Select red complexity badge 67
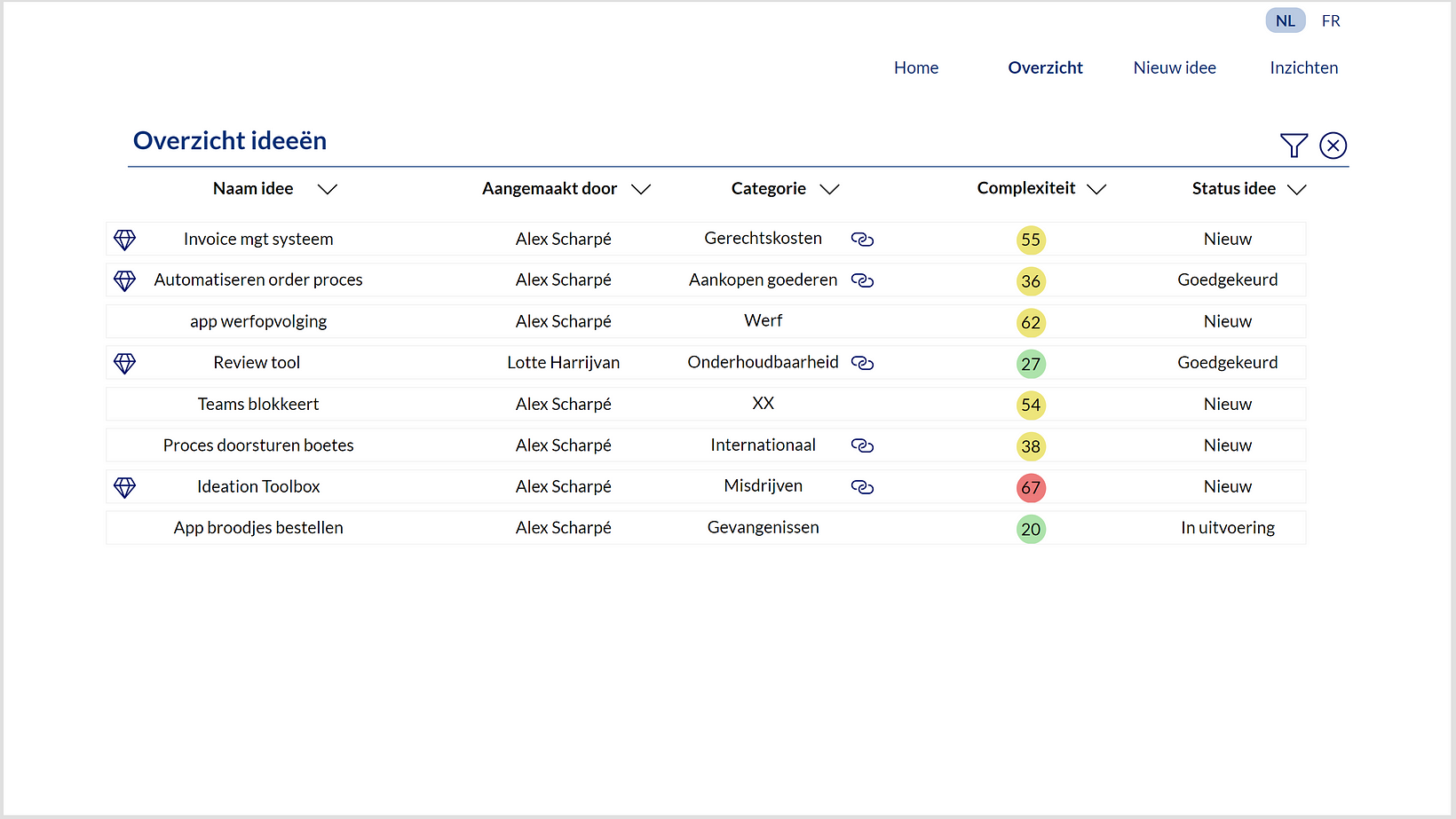 [1031, 487]
